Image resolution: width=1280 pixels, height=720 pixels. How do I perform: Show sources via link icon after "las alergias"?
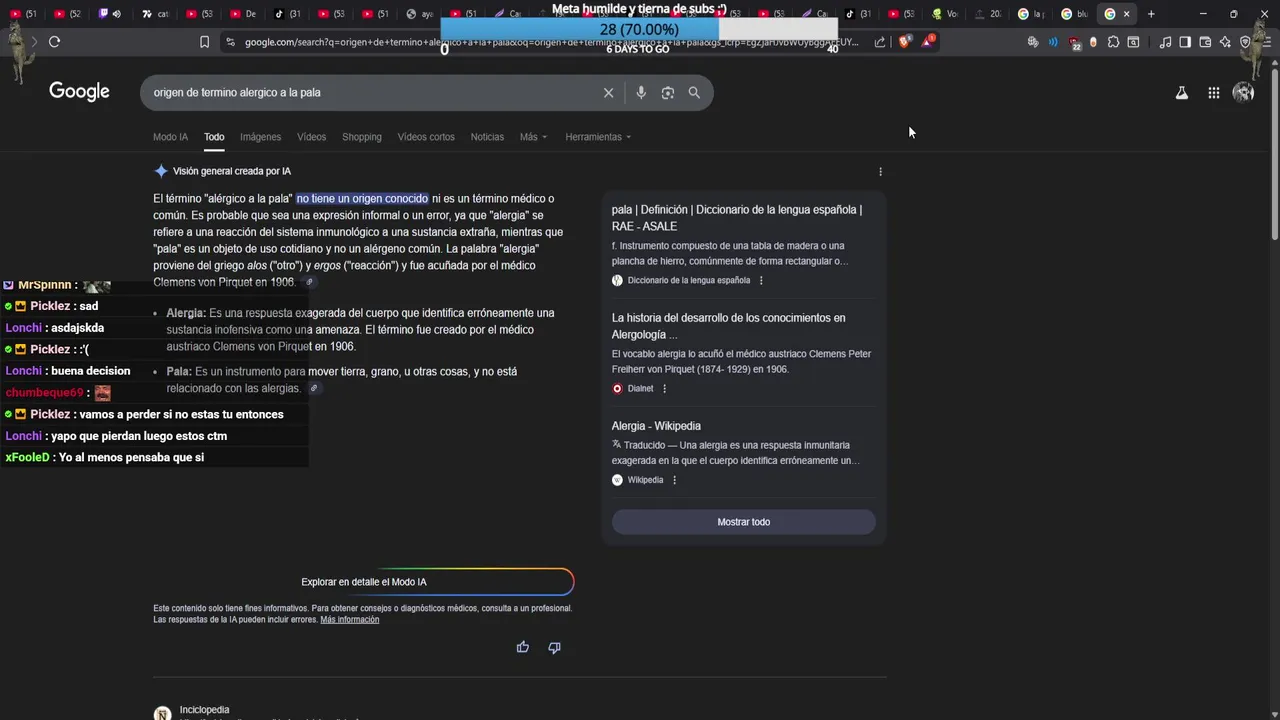point(314,388)
